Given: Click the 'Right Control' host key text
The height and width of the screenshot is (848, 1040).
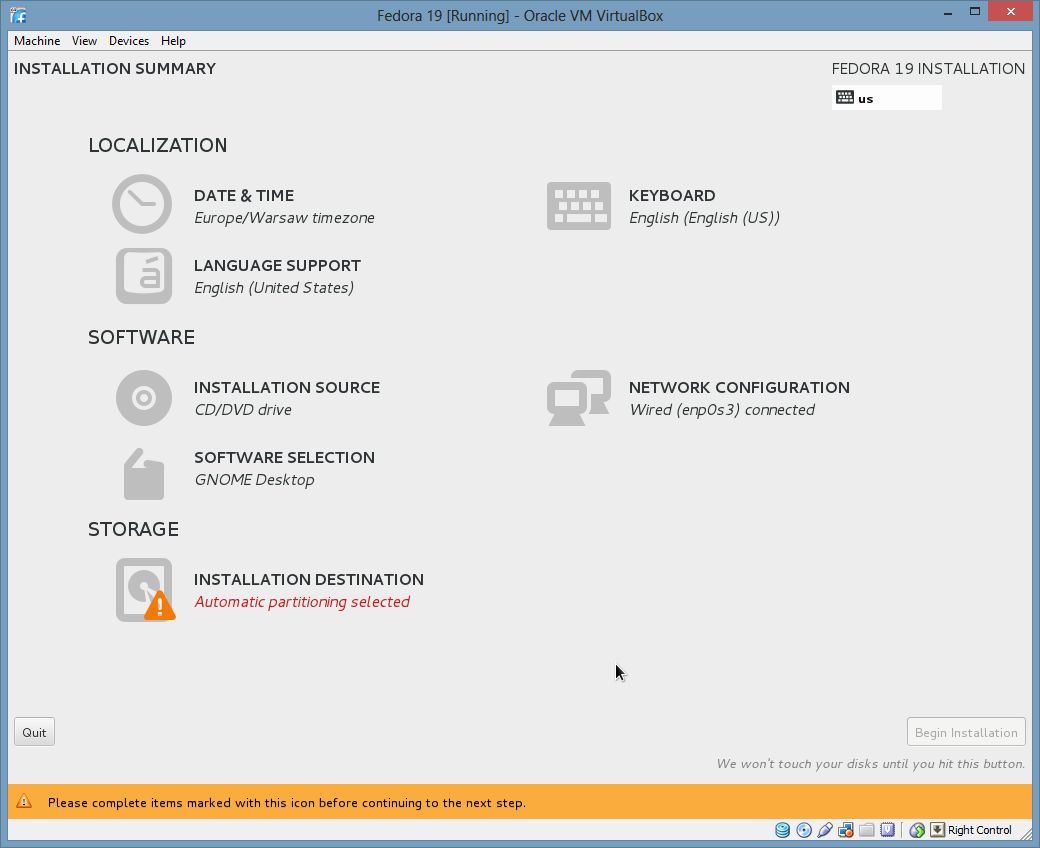Looking at the screenshot, I should click(980, 830).
